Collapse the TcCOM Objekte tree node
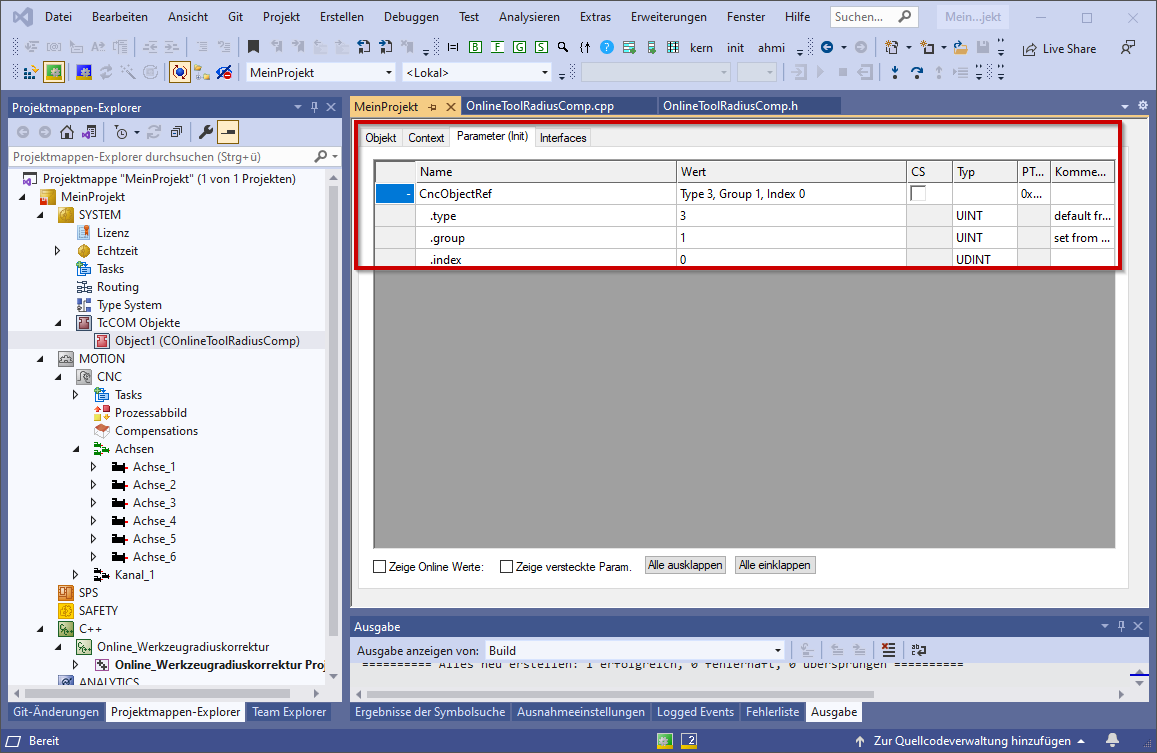 [x=58, y=323]
